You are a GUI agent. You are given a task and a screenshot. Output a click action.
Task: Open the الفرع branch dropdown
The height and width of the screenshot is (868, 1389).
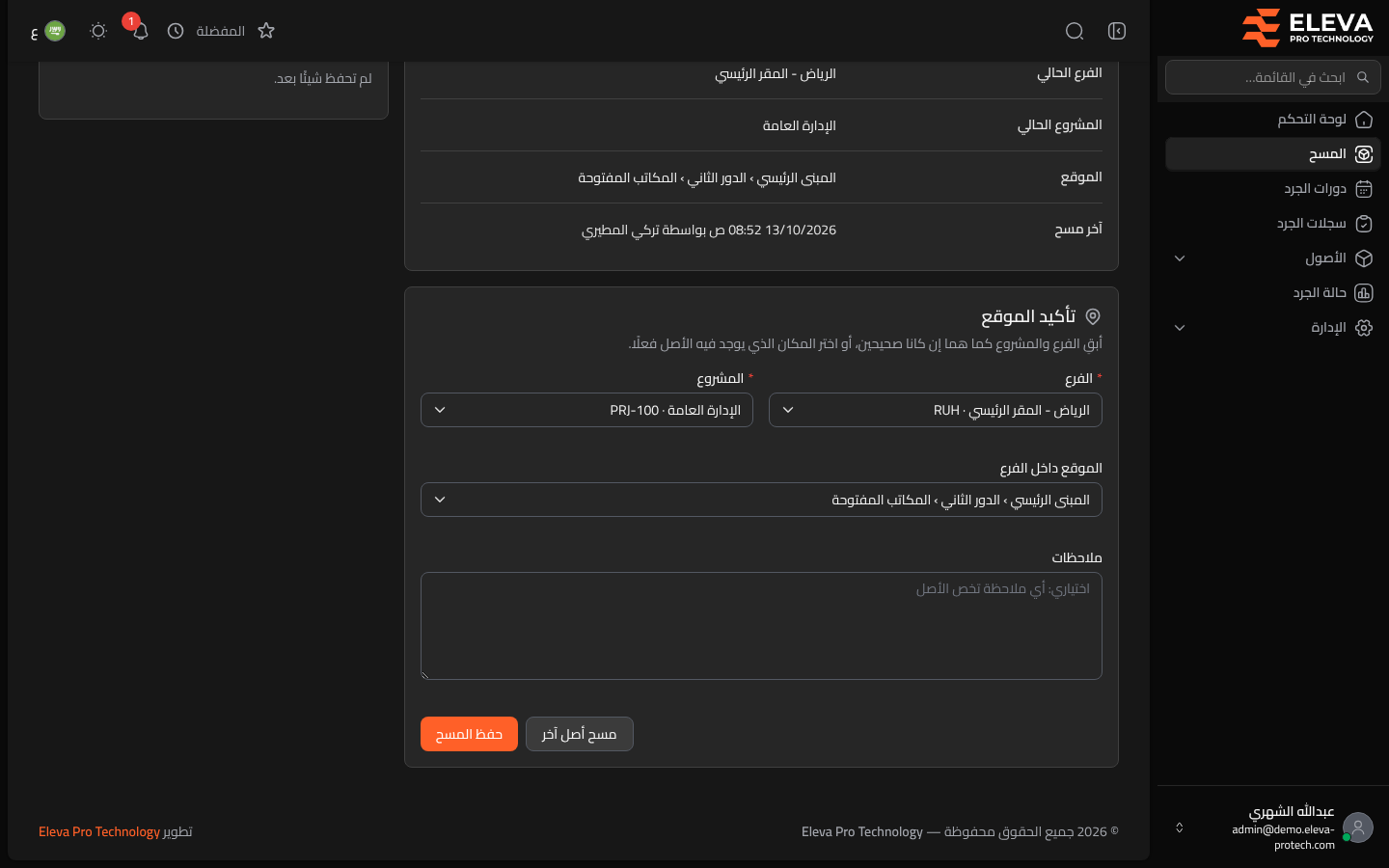(936, 410)
